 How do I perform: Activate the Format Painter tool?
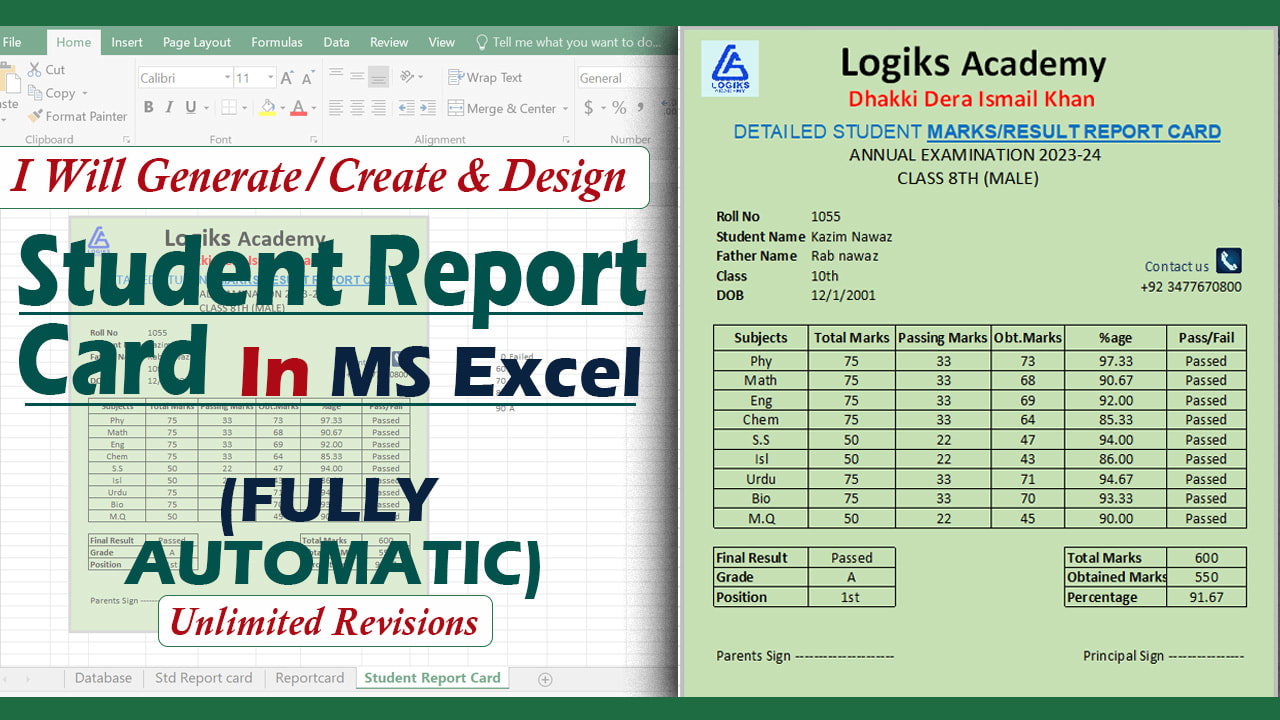click(36, 114)
